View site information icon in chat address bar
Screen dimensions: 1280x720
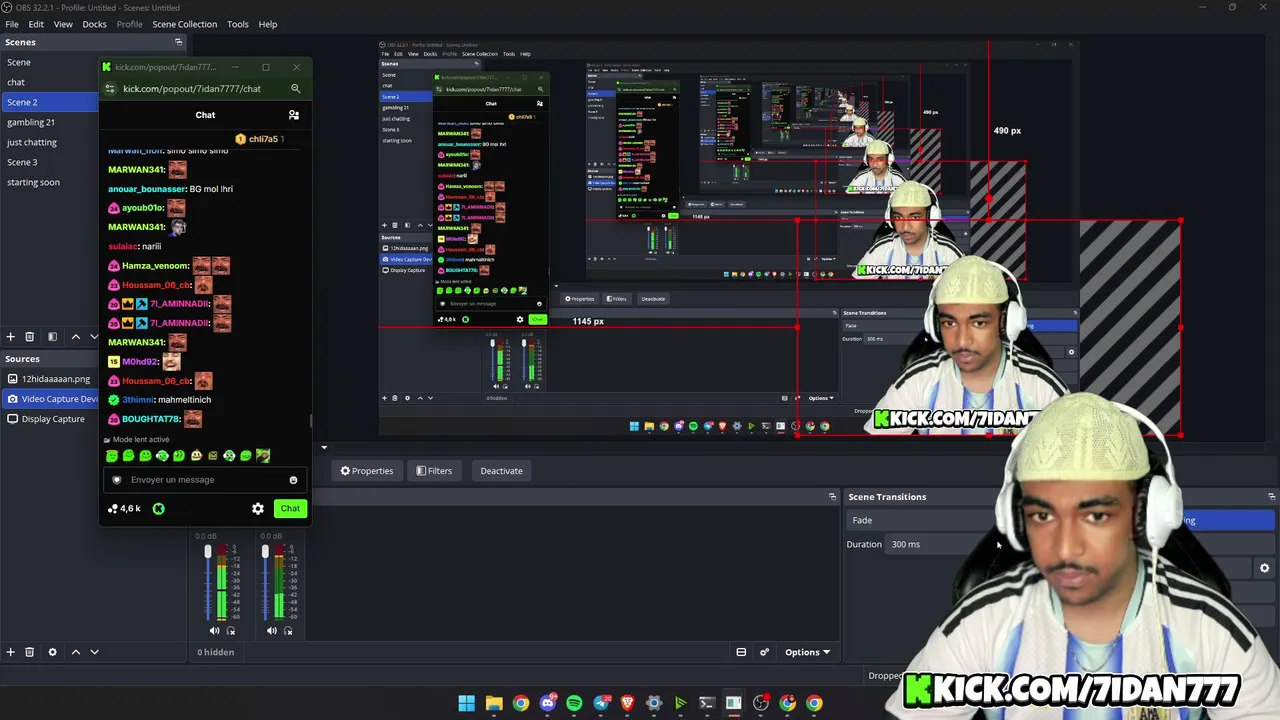109,89
